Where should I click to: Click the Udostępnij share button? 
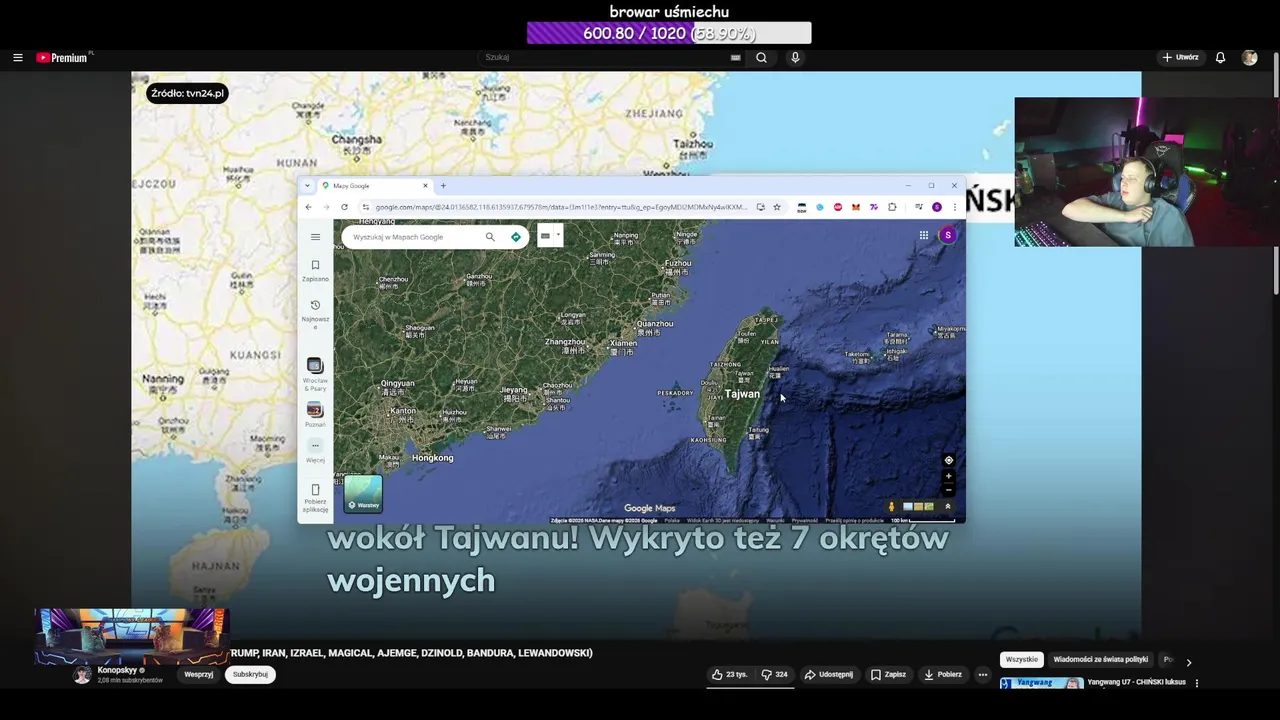[x=829, y=674]
